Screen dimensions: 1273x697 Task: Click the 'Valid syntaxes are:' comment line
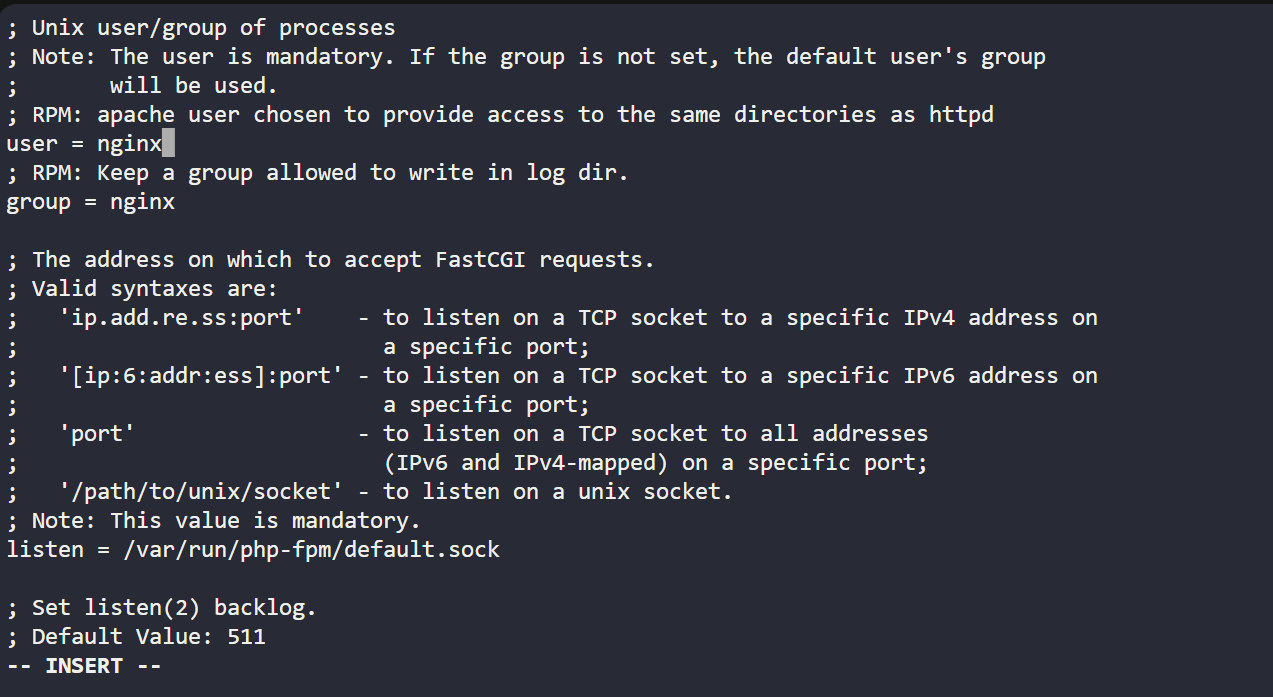tap(143, 289)
